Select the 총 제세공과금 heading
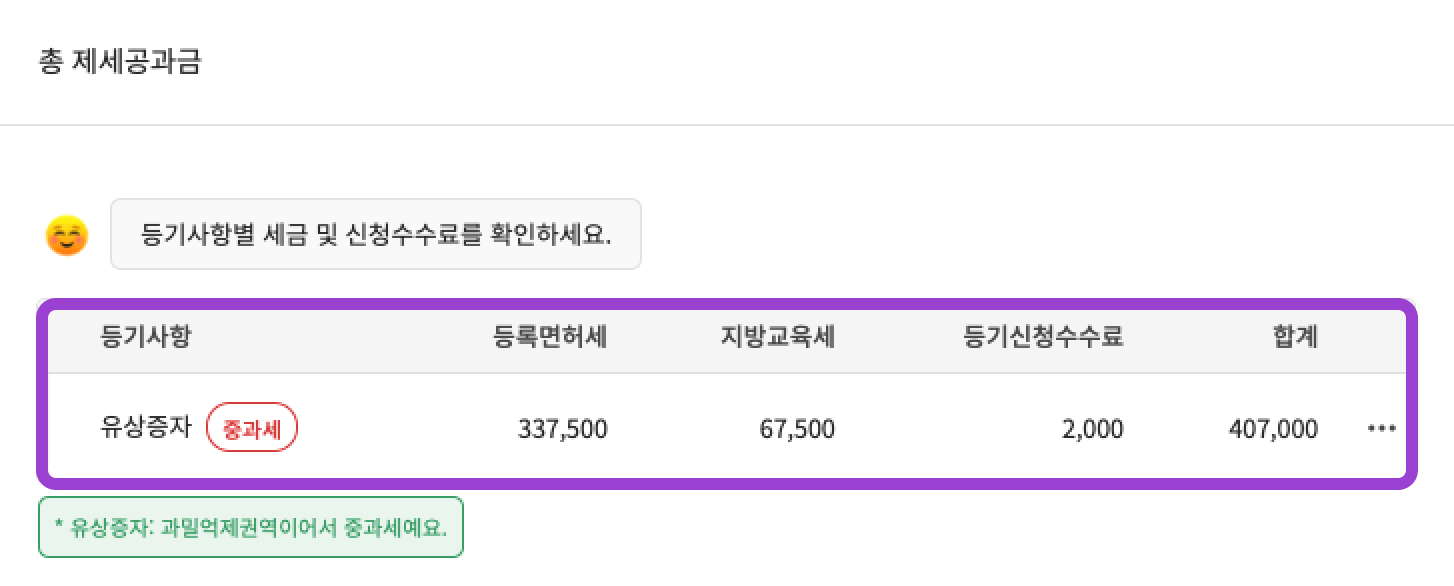The height and width of the screenshot is (586, 1454). [119, 62]
